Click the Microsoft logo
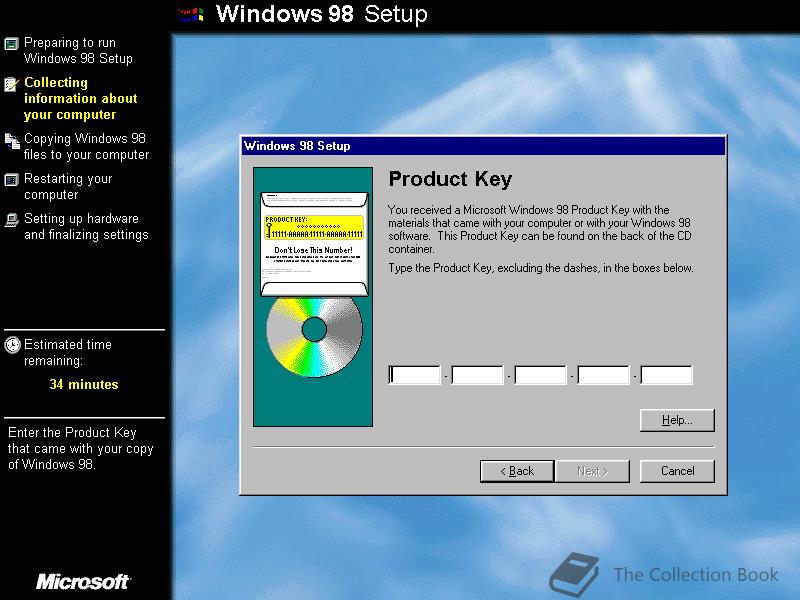Screen dimensions: 800x600 click(x=84, y=582)
